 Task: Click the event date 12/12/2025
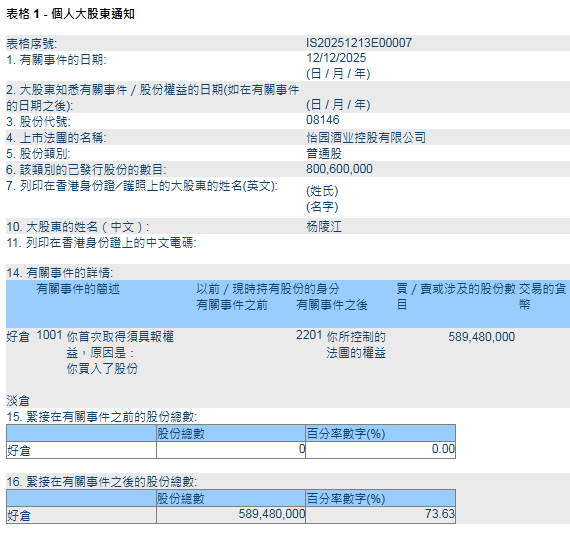point(336,58)
